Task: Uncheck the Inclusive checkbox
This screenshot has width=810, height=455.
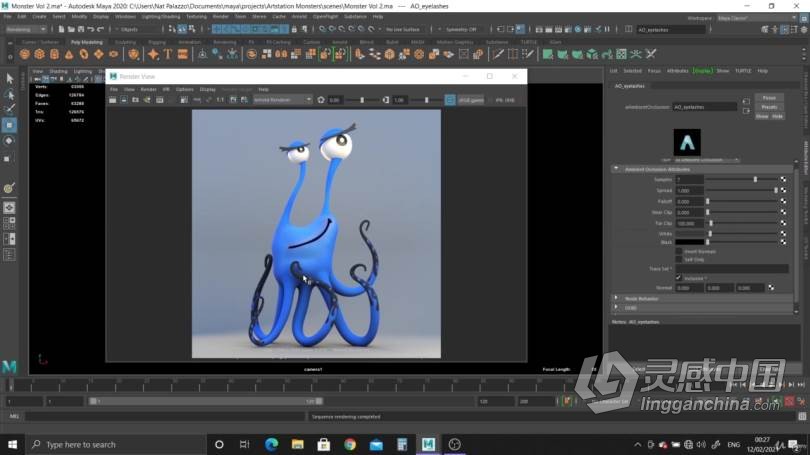Action: 679,278
